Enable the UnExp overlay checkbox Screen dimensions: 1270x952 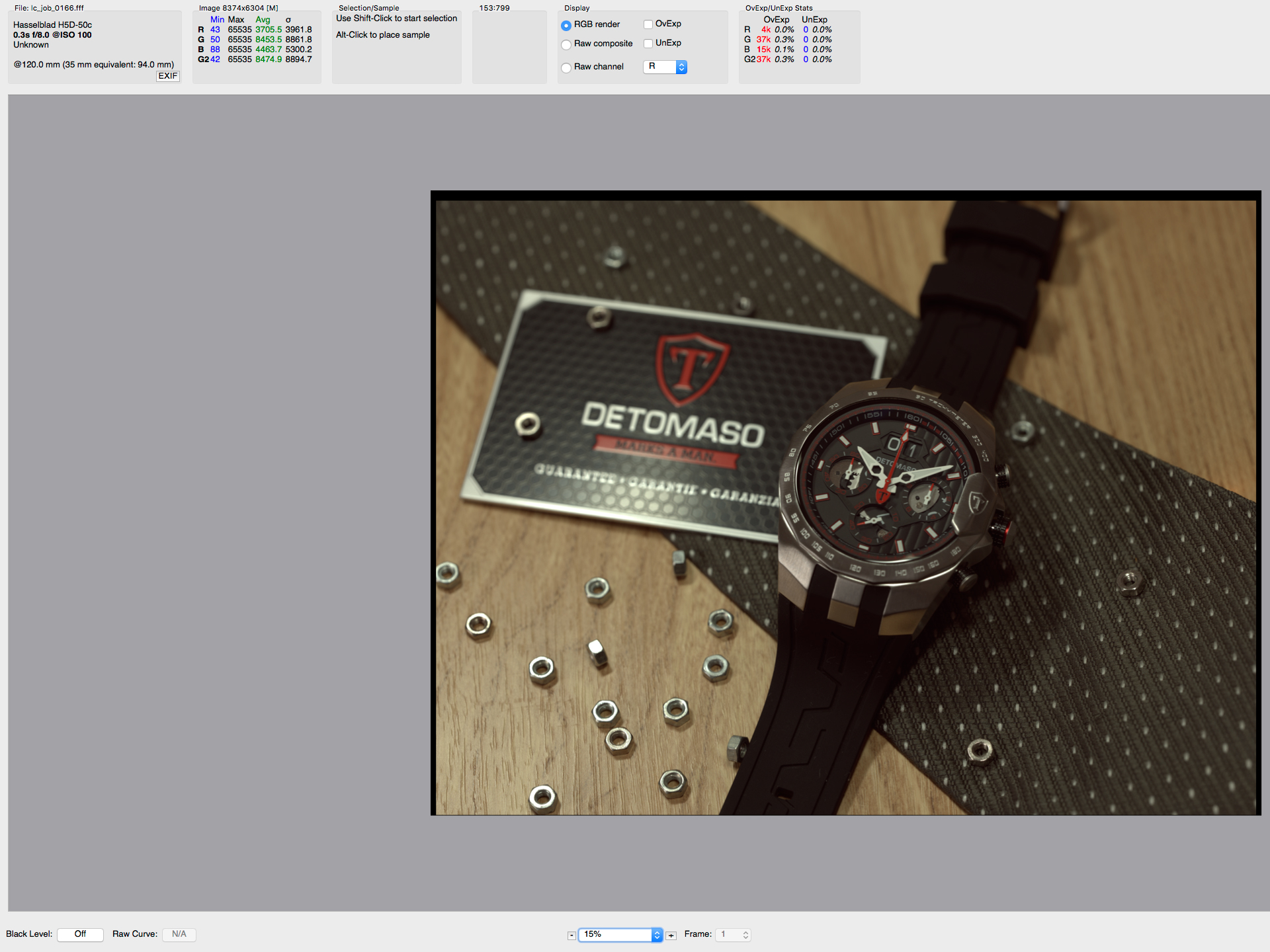(648, 44)
